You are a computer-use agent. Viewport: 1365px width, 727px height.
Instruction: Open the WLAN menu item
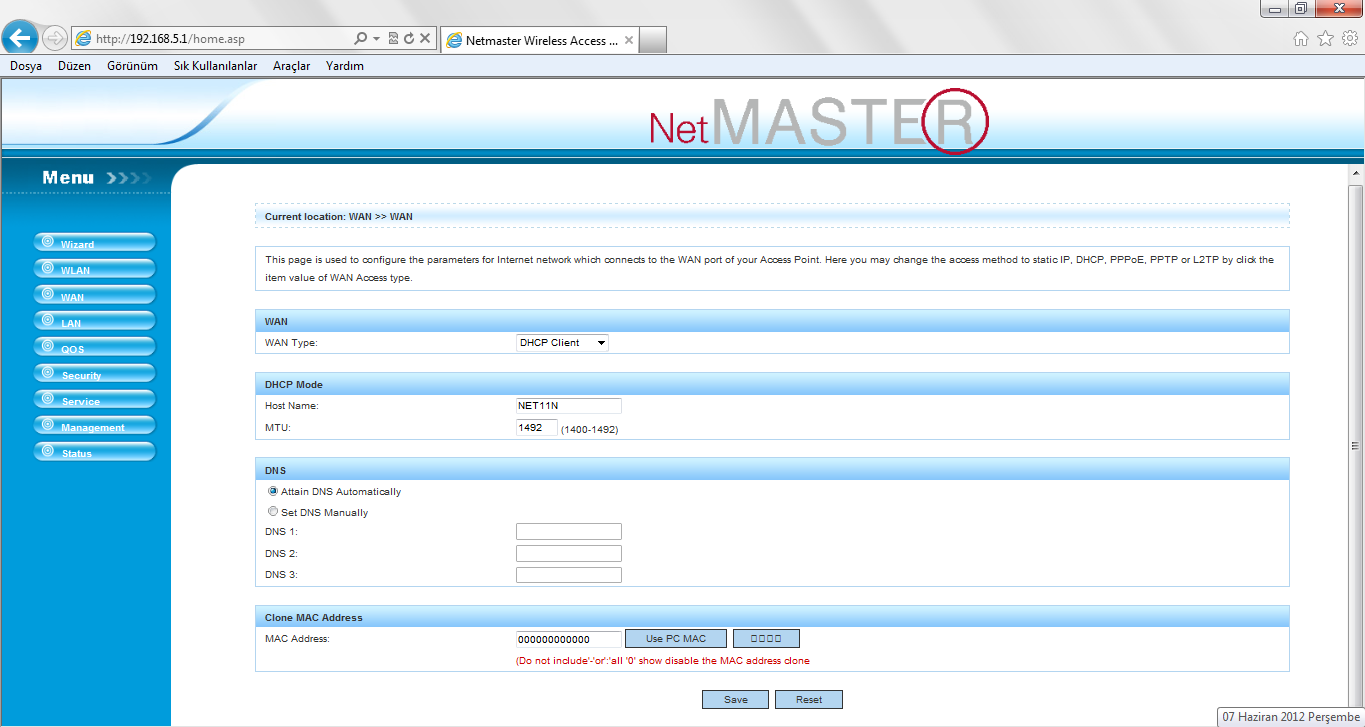click(x=95, y=269)
